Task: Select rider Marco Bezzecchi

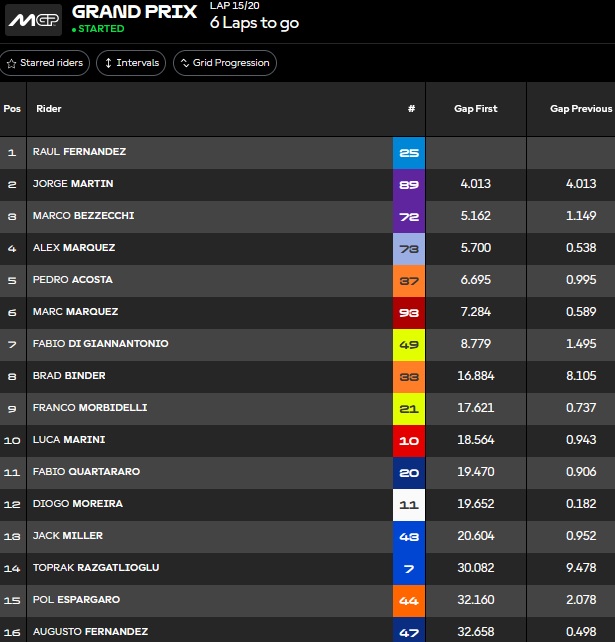Action: [84, 215]
